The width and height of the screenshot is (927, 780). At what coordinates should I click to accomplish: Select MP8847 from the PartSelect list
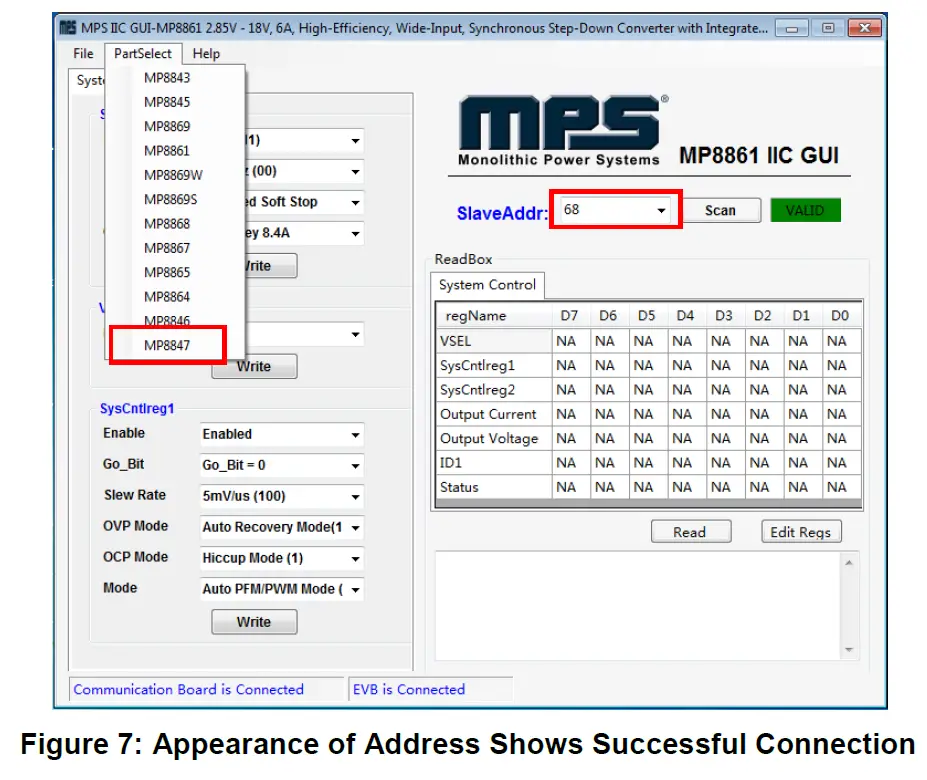tap(167, 344)
